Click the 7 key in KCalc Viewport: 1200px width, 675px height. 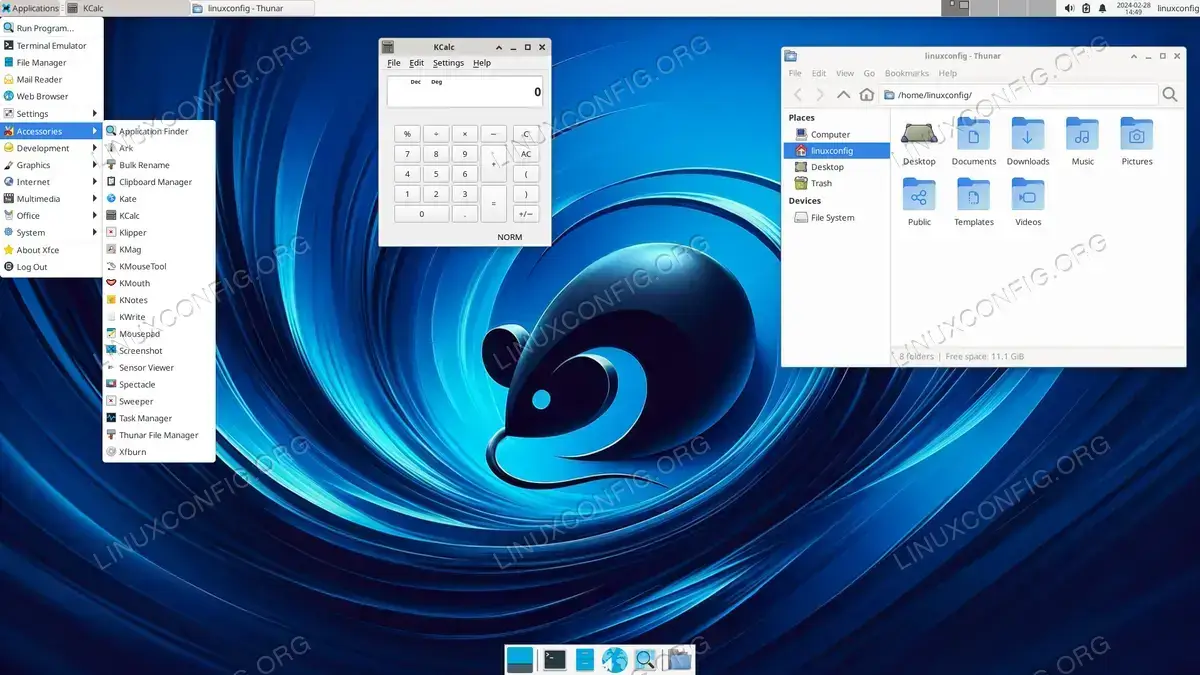(x=407, y=154)
